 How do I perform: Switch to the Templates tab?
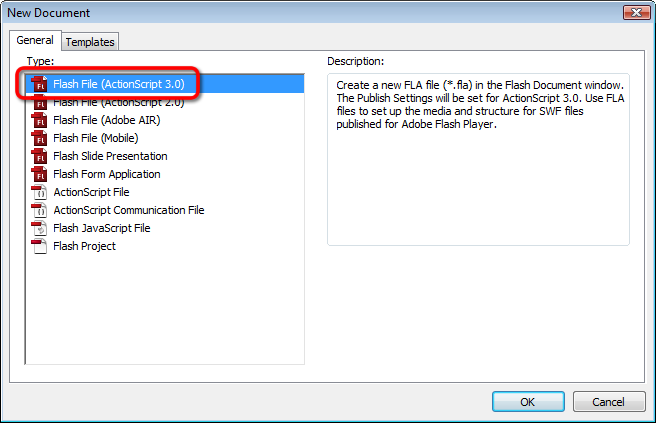tap(90, 42)
